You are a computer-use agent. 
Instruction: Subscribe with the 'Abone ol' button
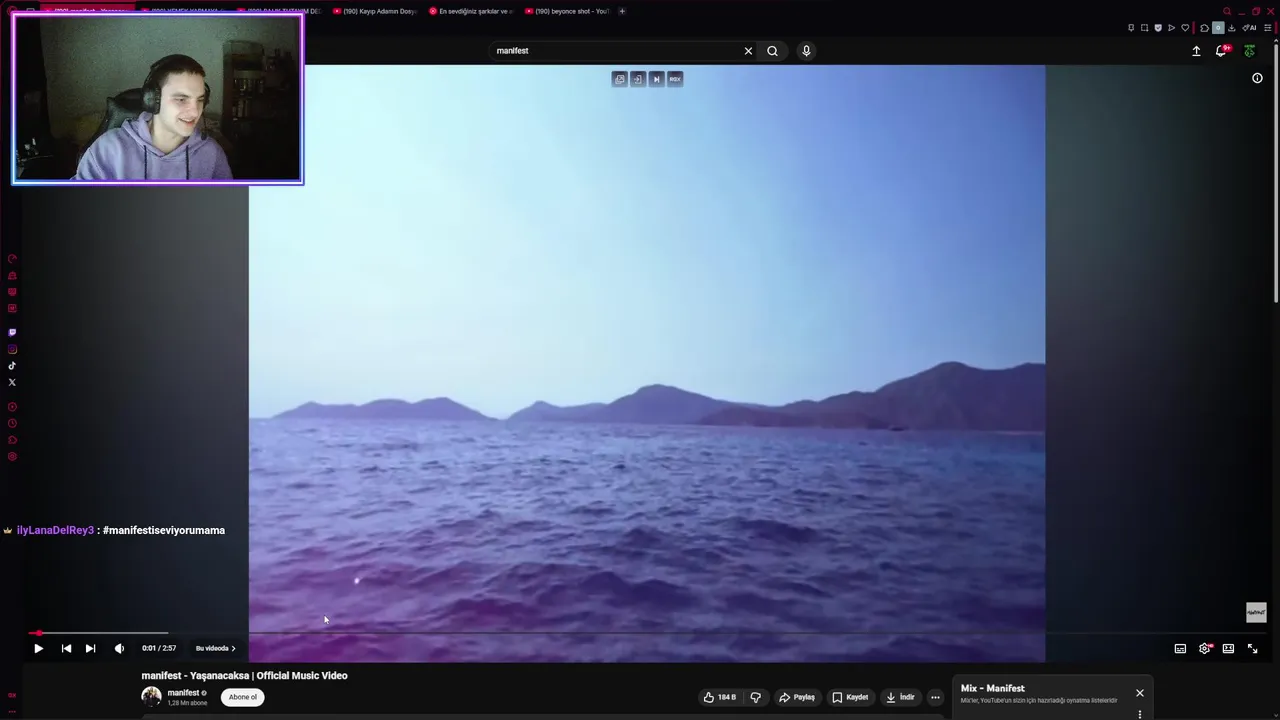243,697
